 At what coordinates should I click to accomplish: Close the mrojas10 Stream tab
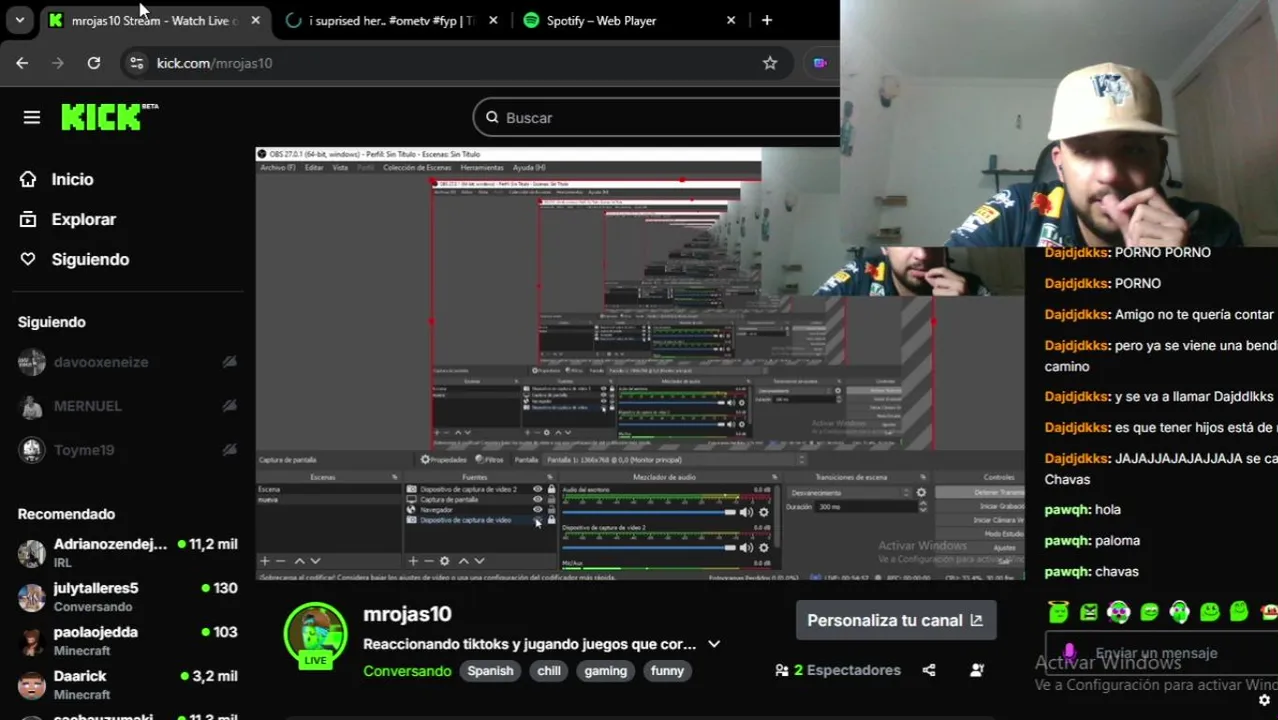[255, 20]
